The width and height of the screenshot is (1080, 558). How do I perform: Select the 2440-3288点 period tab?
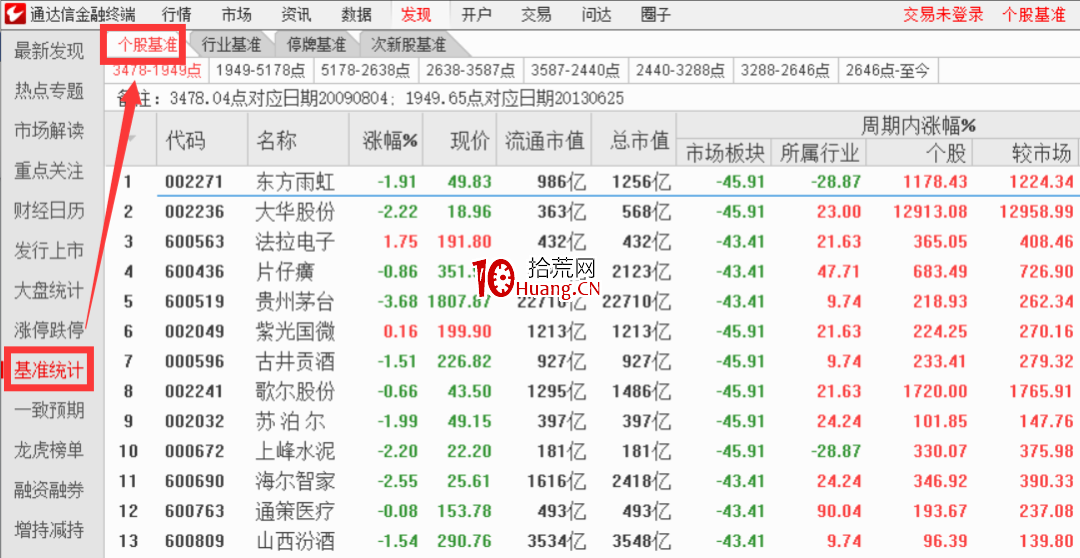coord(681,70)
